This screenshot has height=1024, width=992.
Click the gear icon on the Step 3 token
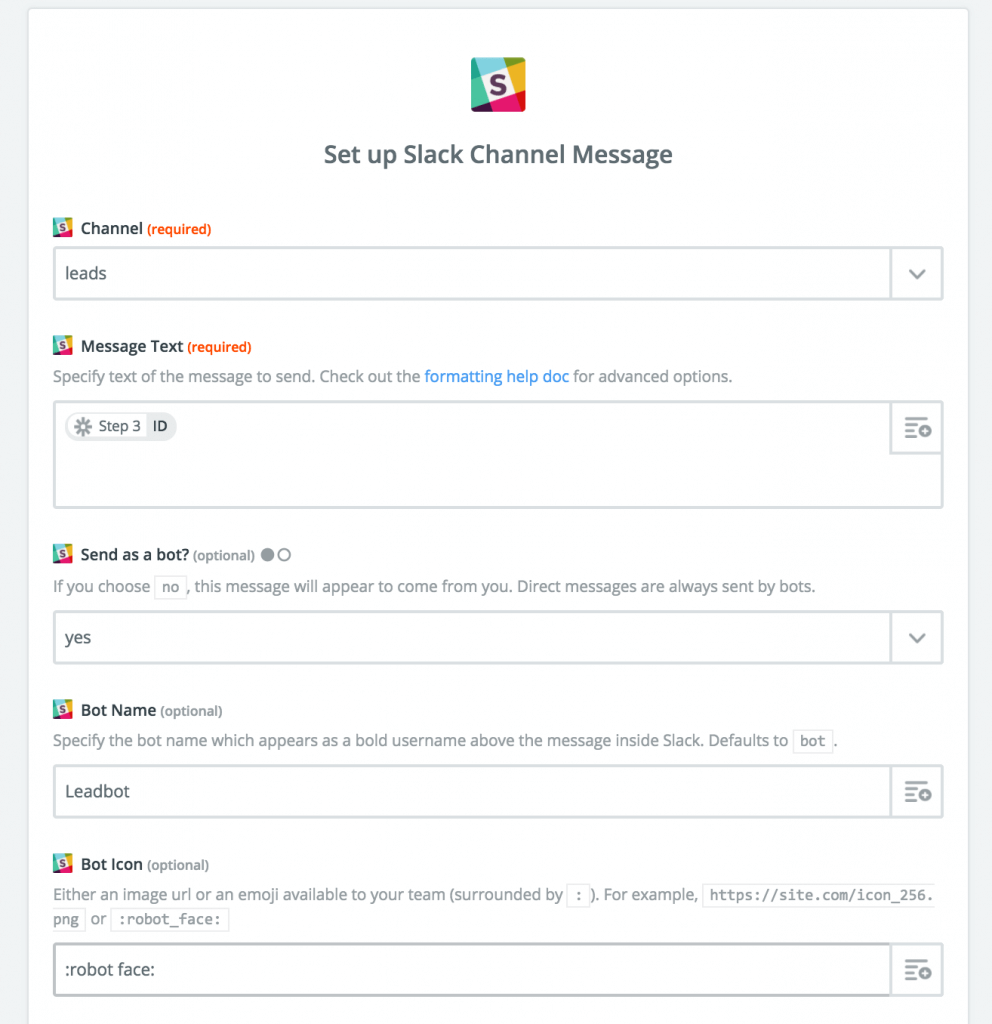click(81, 425)
